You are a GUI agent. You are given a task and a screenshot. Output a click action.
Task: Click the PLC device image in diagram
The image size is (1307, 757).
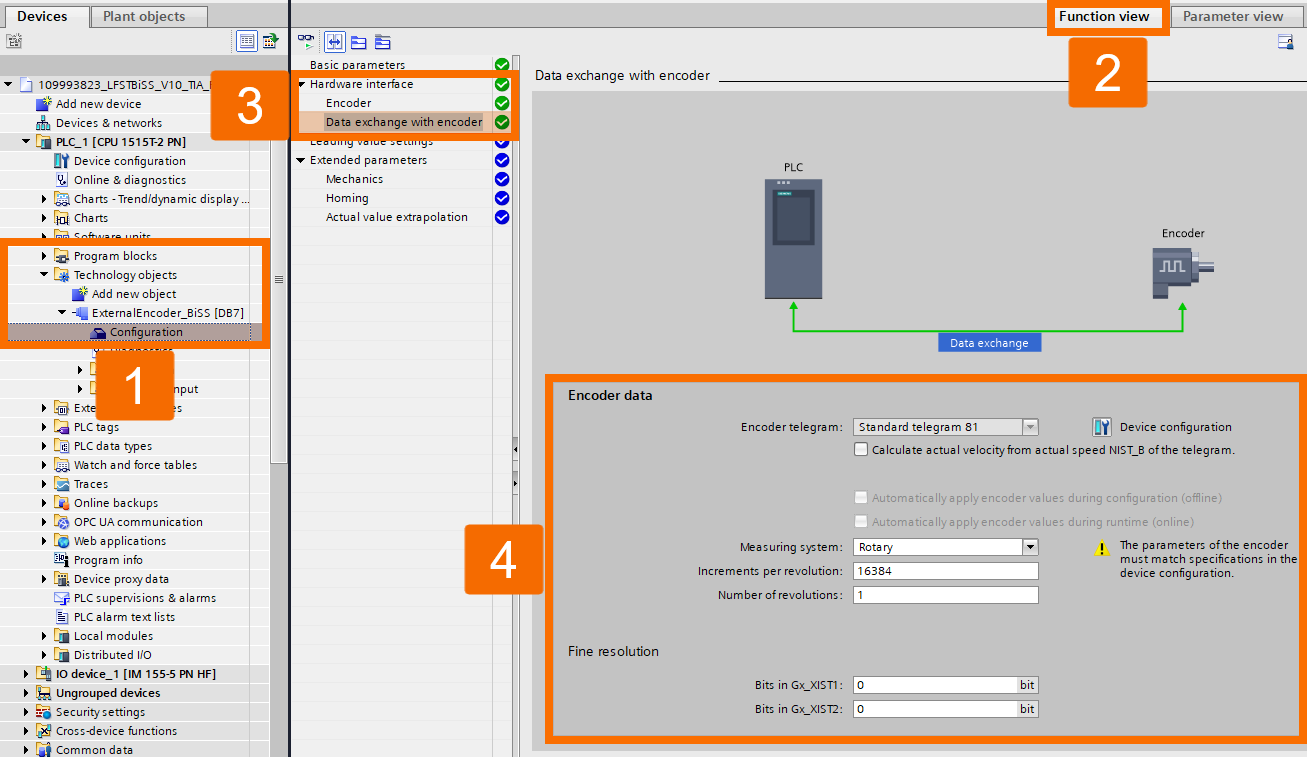click(793, 238)
